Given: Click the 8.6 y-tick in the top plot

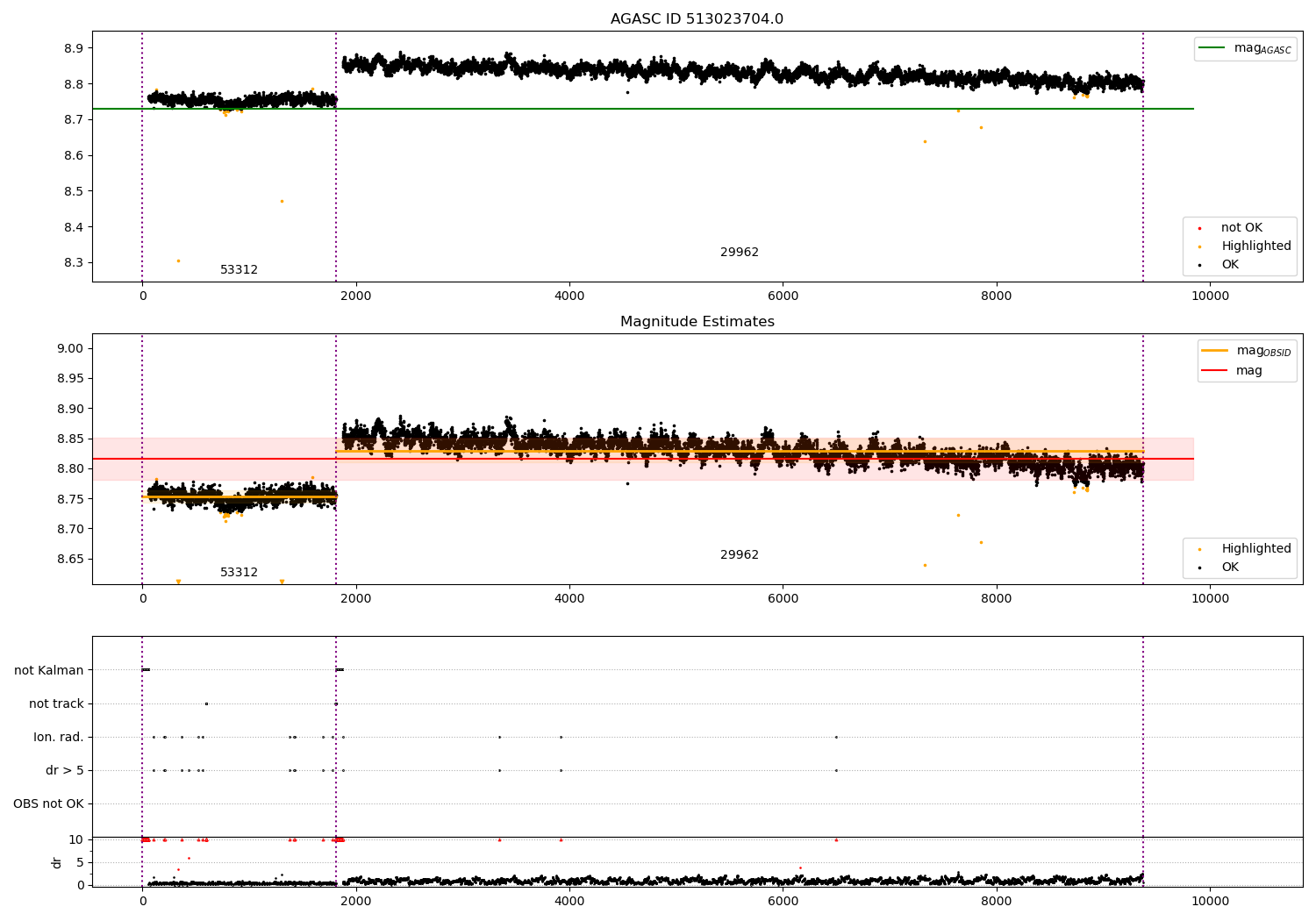Looking at the screenshot, I should (x=74, y=156).
